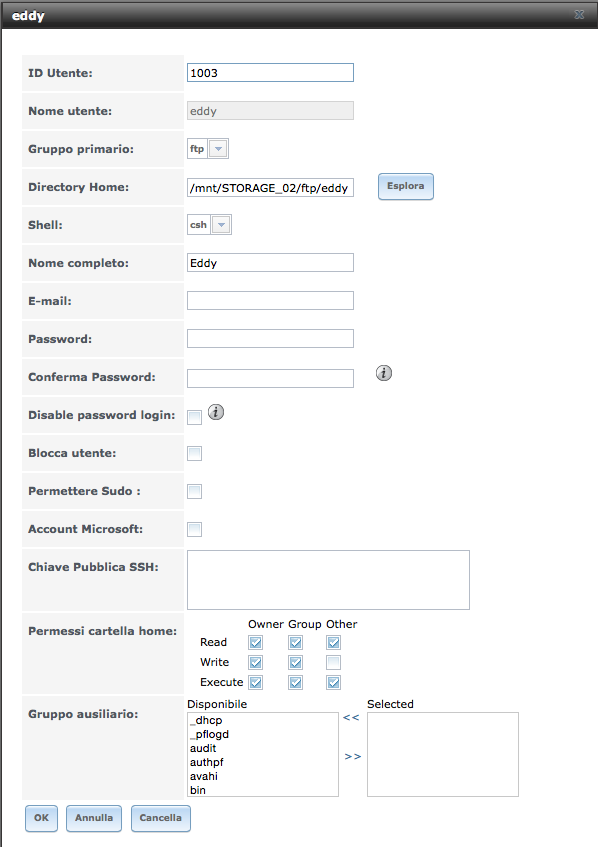Click the Annulla button
This screenshot has width=598, height=847.
pyautogui.click(x=94, y=818)
